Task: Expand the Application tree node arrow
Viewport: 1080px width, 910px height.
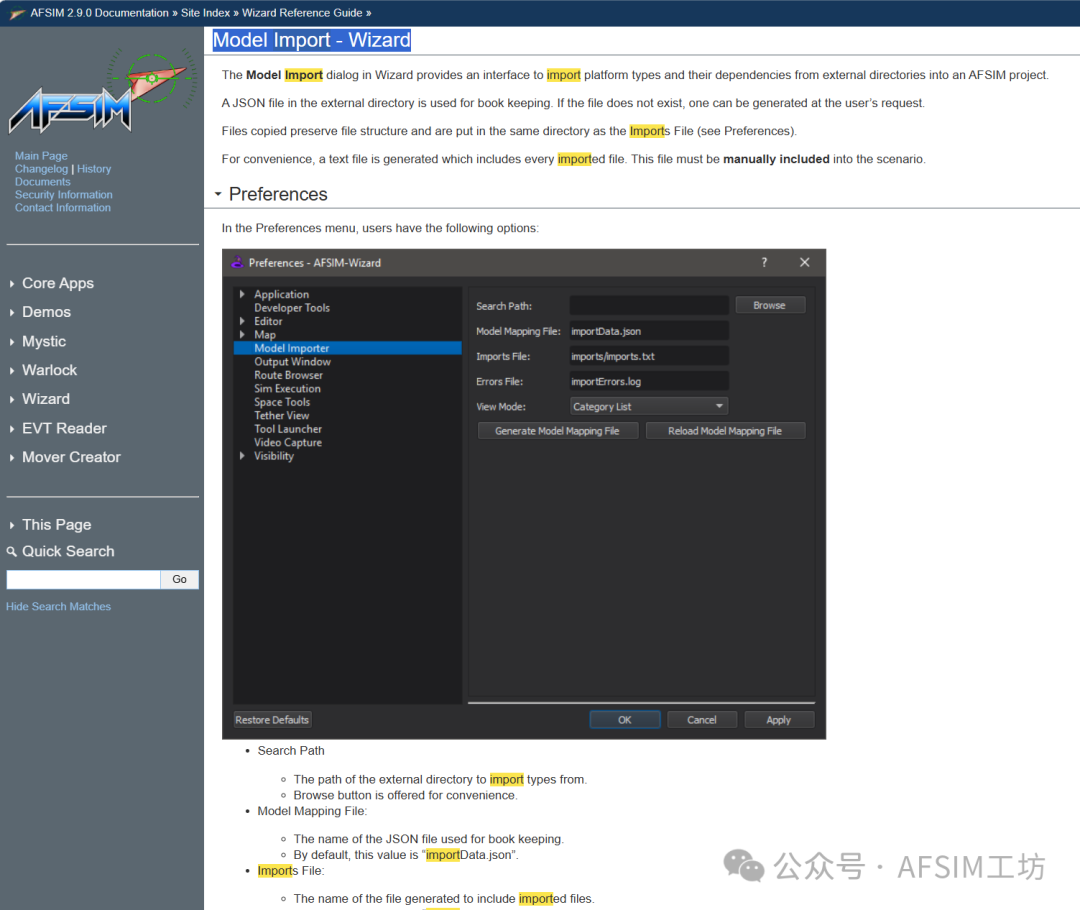Action: pos(242,294)
